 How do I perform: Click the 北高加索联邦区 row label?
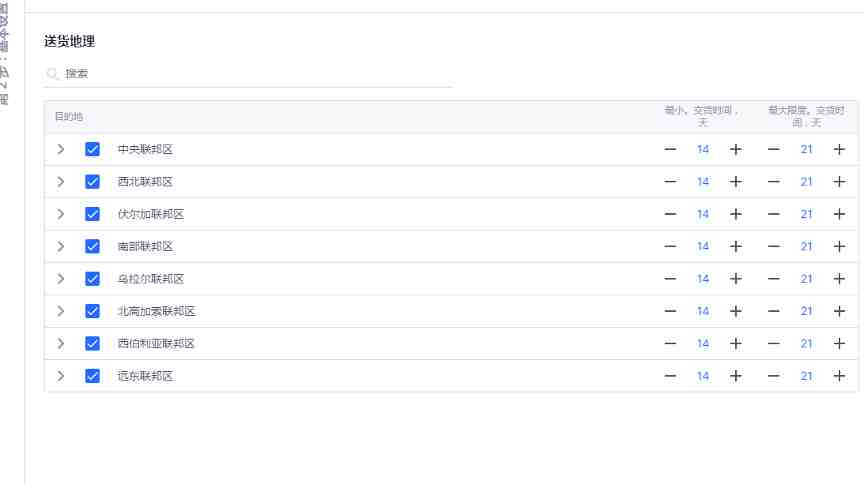(x=156, y=311)
